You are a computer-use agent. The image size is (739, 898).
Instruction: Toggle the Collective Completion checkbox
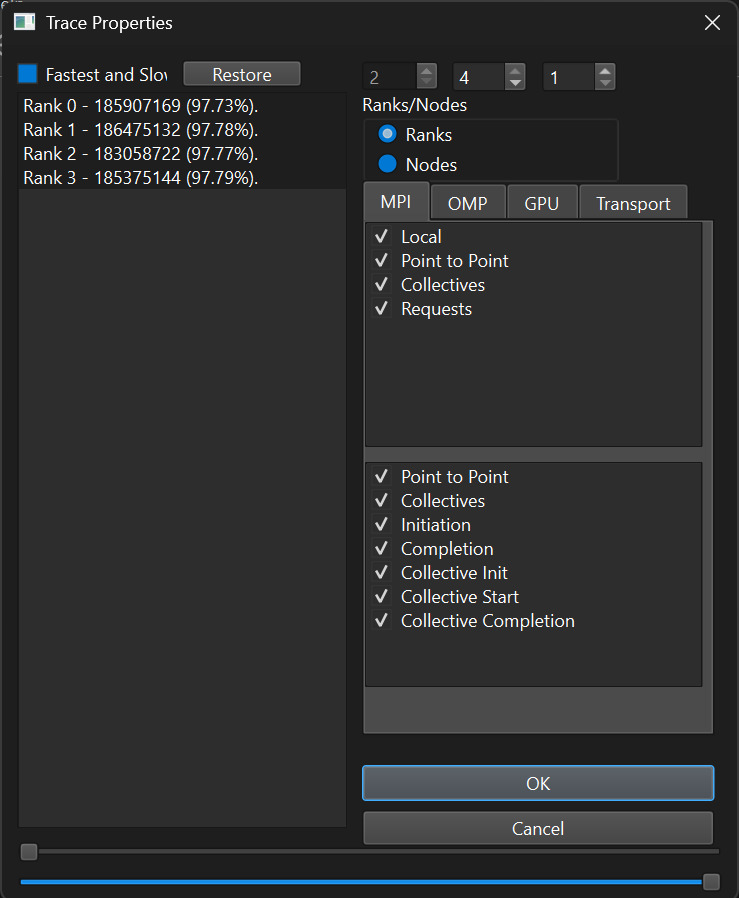click(x=381, y=620)
